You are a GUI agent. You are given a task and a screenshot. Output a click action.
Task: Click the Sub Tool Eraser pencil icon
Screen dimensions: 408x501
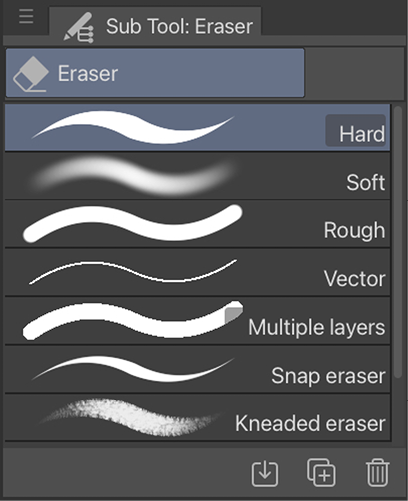tap(79, 27)
